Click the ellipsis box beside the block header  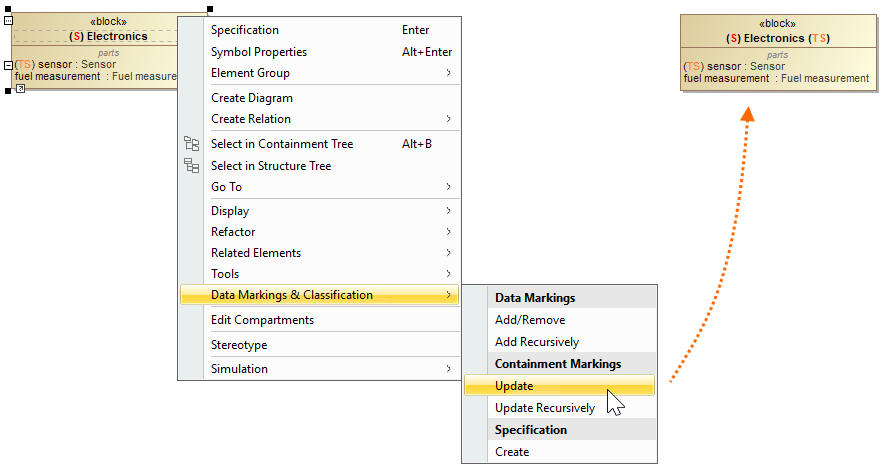click(x=9, y=20)
